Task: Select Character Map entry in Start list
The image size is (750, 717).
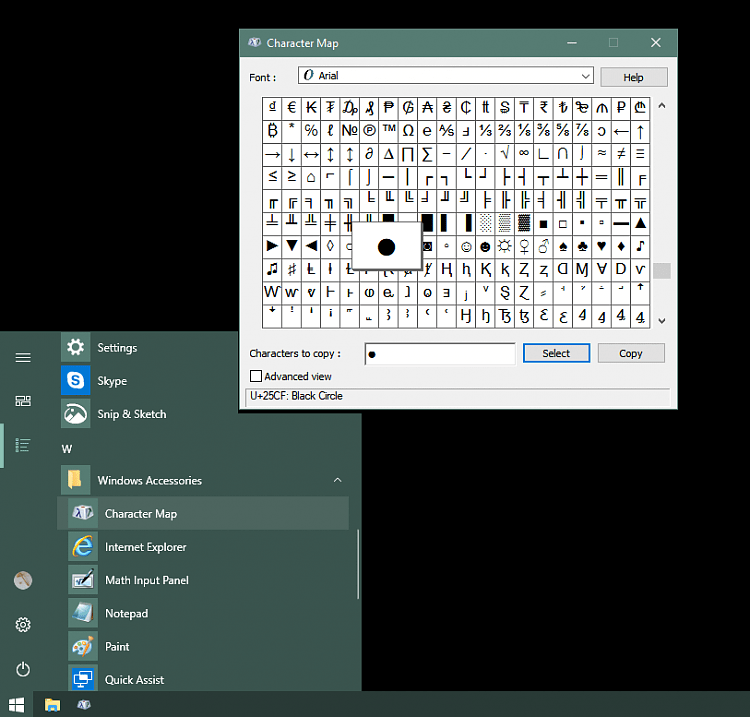Action: pos(203,514)
